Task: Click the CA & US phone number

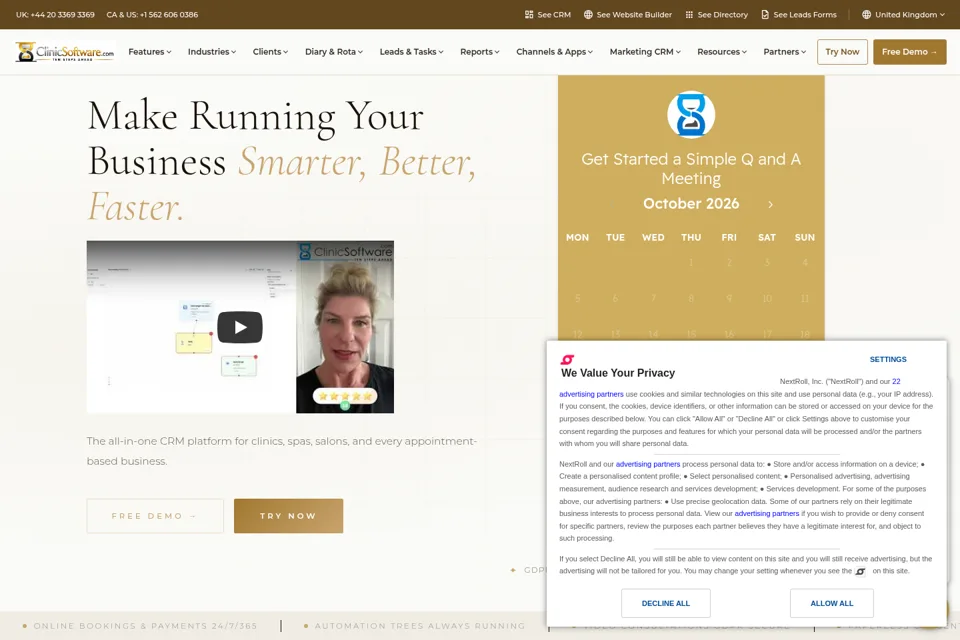Action: click(152, 15)
